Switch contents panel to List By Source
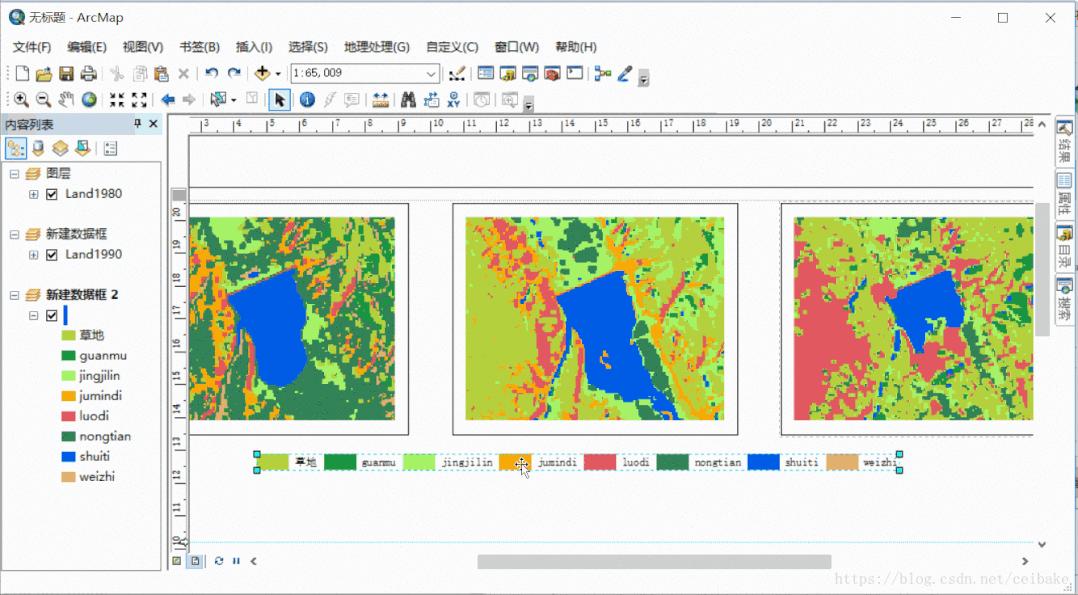1078x595 pixels. click(38, 148)
